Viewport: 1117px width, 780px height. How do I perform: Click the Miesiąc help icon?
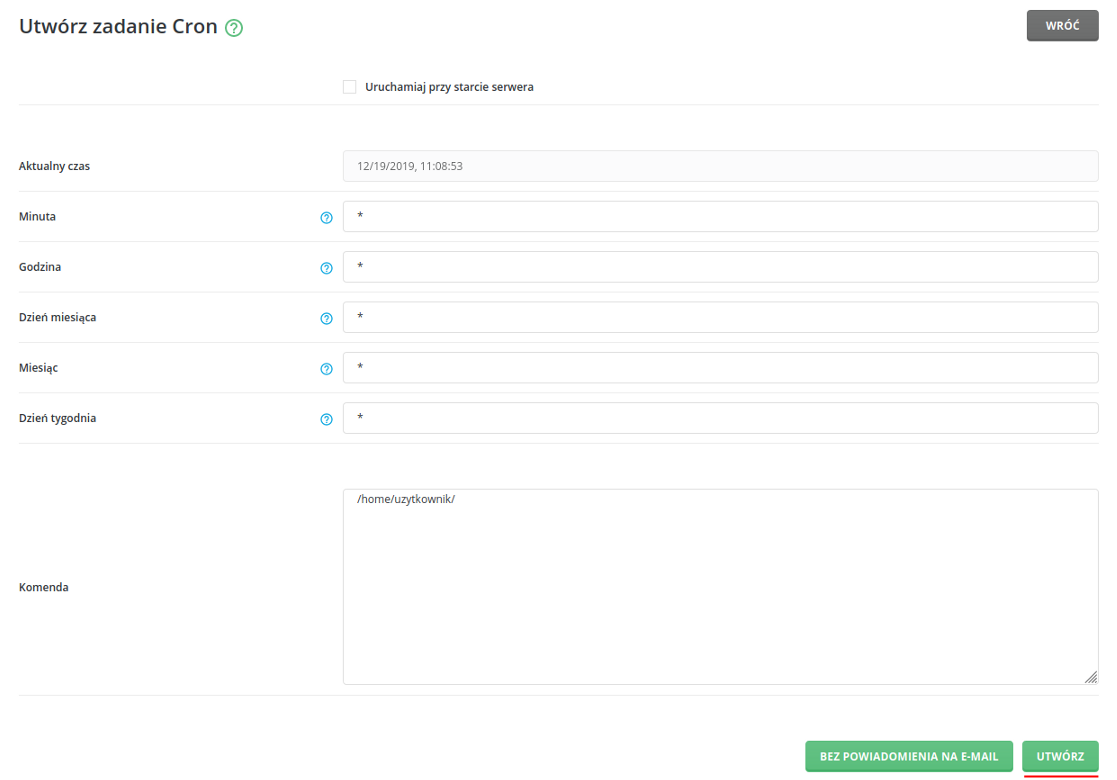(326, 369)
